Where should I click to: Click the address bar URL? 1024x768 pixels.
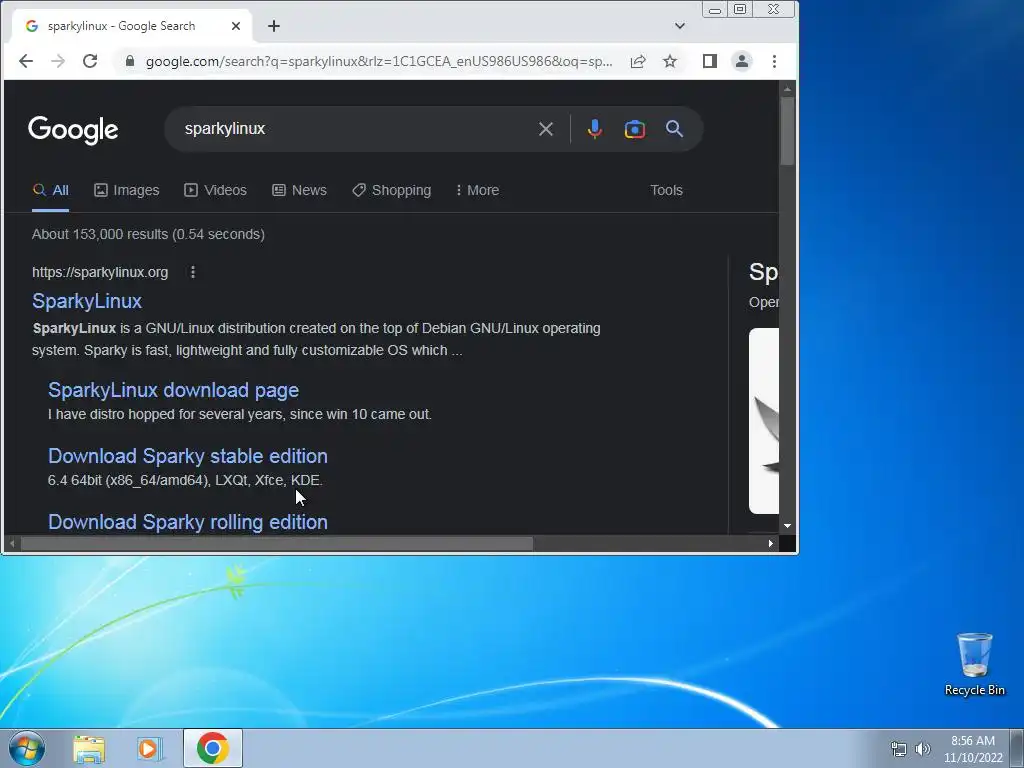(x=379, y=61)
